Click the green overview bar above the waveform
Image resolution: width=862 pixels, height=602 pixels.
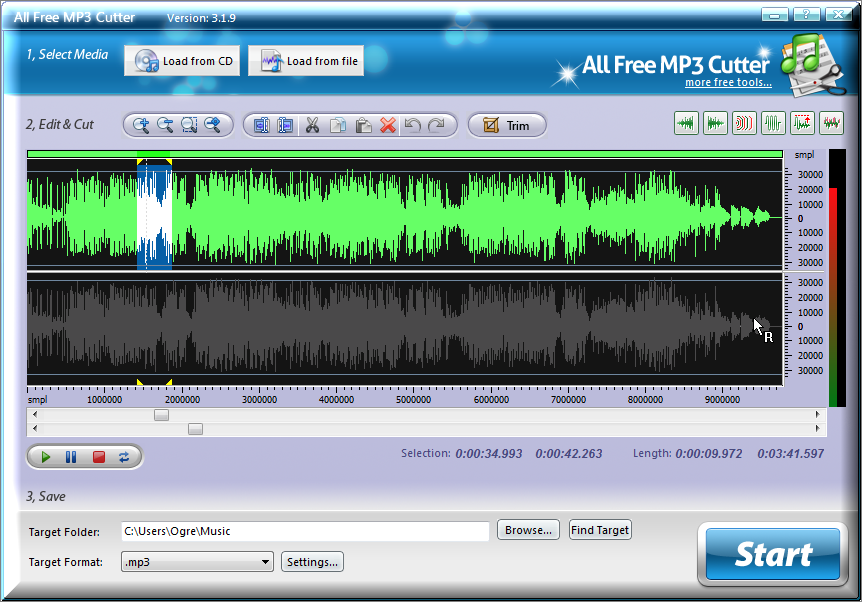tap(405, 154)
